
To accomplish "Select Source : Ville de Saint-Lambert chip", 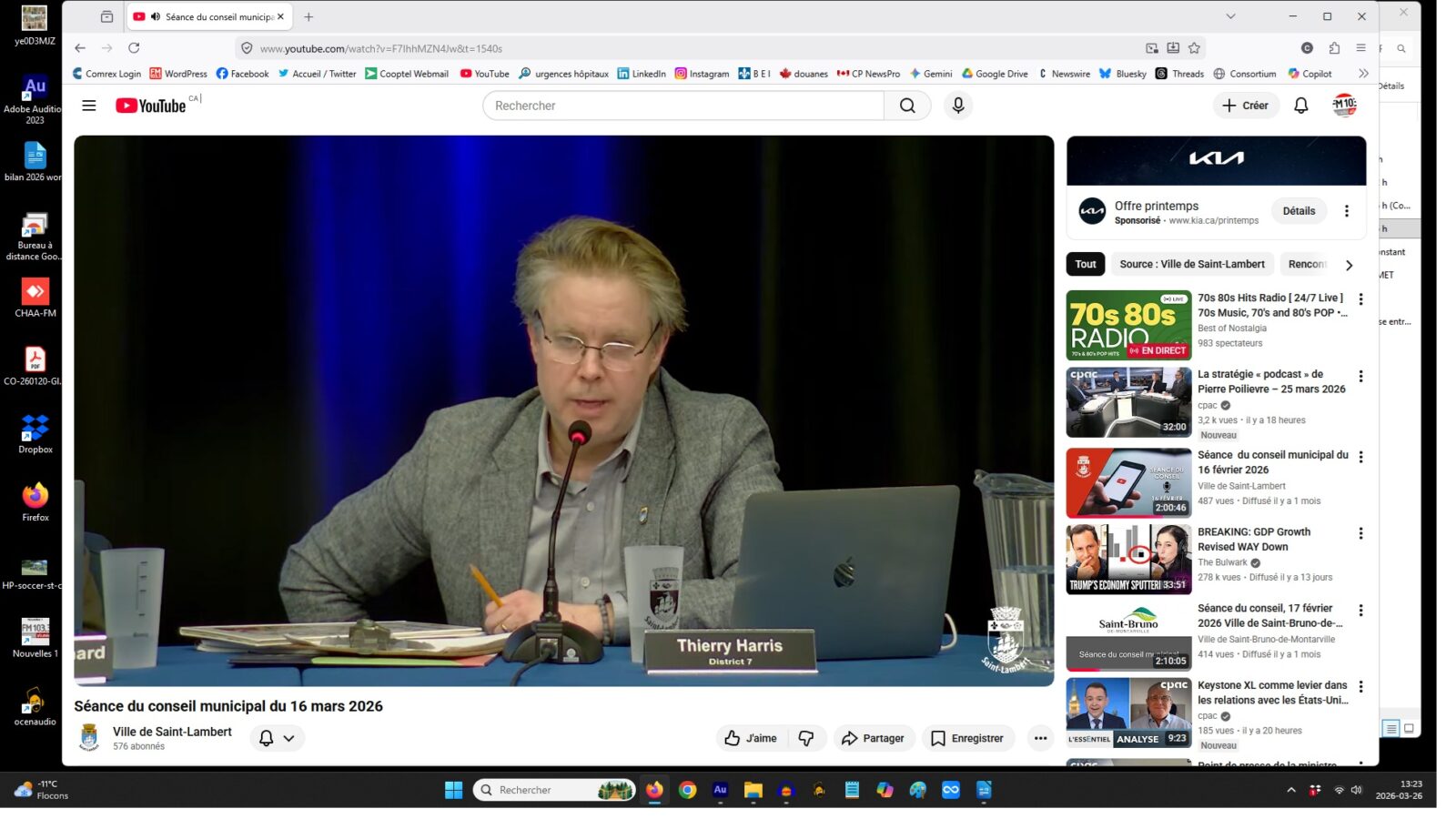I will point(1191,264).
